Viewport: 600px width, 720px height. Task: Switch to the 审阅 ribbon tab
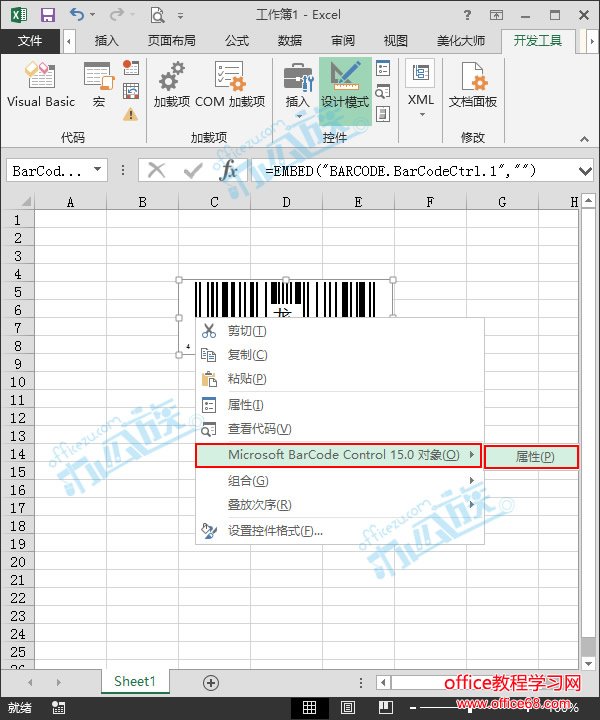click(343, 41)
